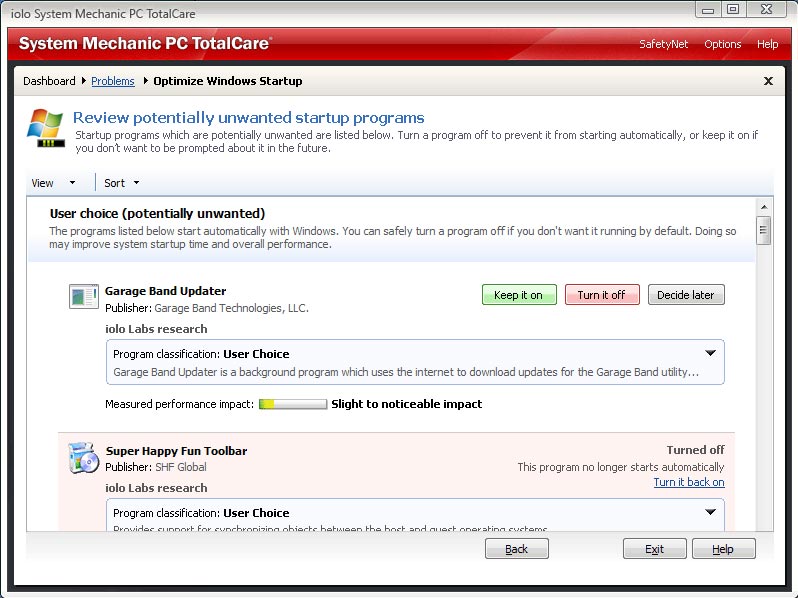This screenshot has width=798, height=598.
Task: Keep Garage Band Updater on
Action: (x=519, y=295)
